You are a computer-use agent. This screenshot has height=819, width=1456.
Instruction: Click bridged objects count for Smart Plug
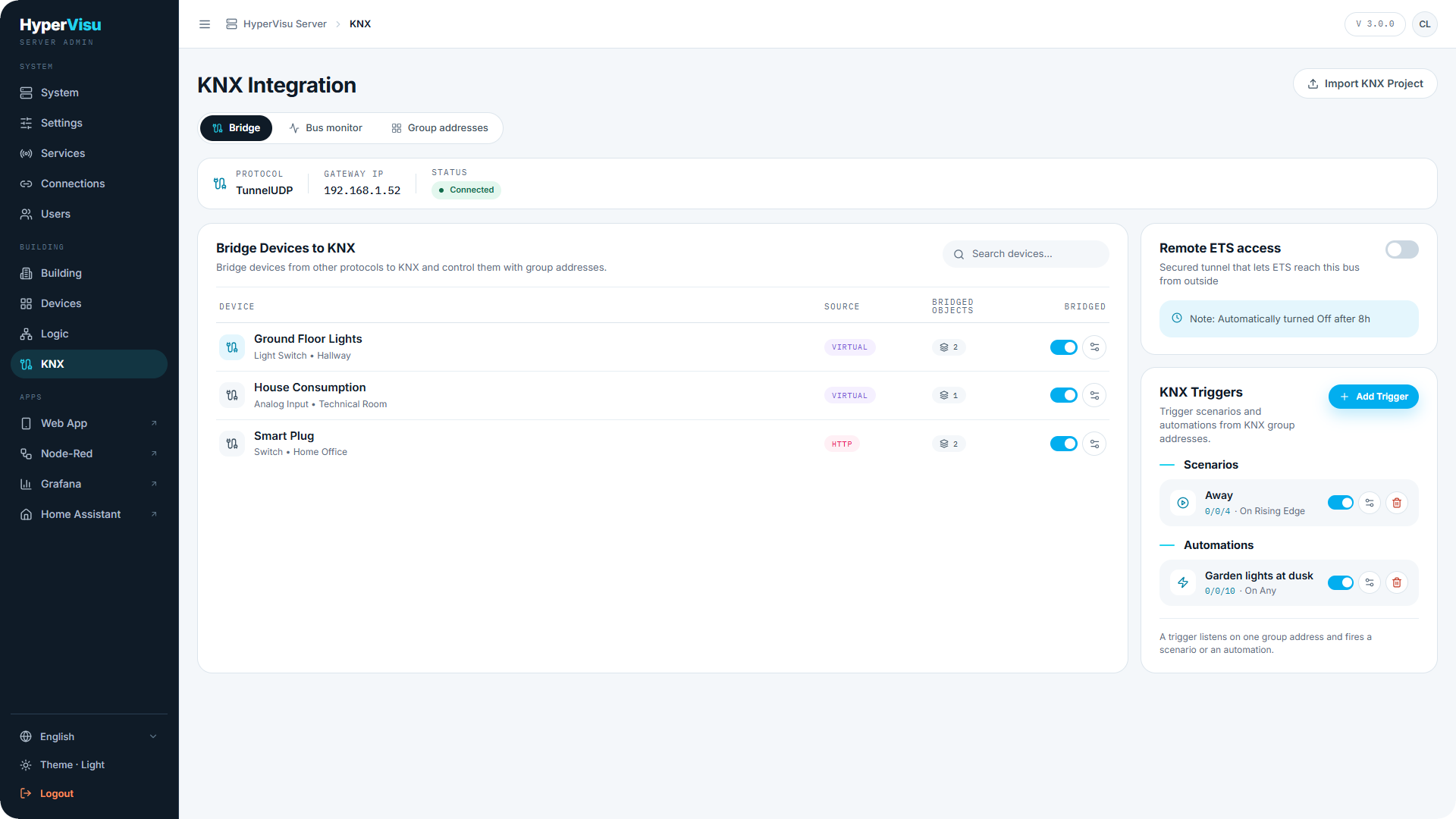(949, 444)
